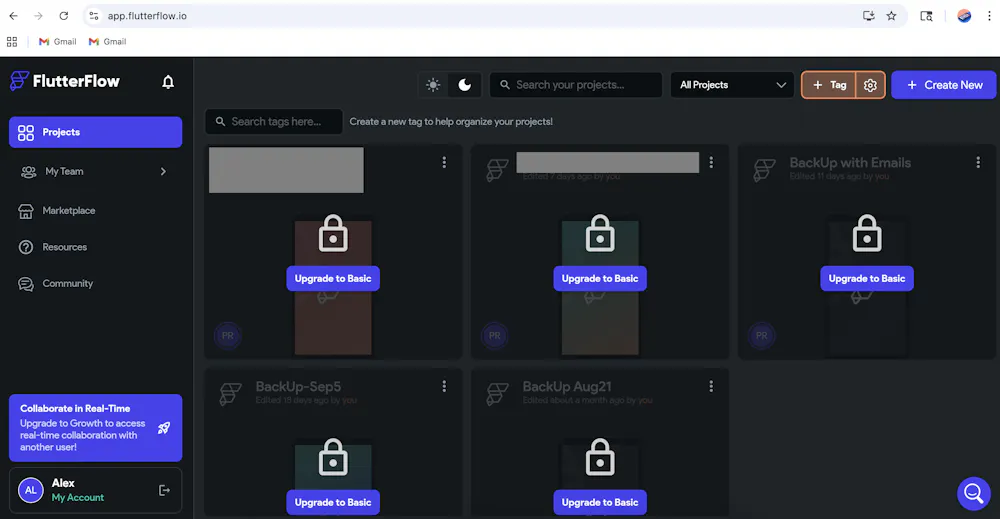The height and width of the screenshot is (519, 1000).
Task: Click the lock icon on BackUp-Sep5 card
Action: [333, 457]
